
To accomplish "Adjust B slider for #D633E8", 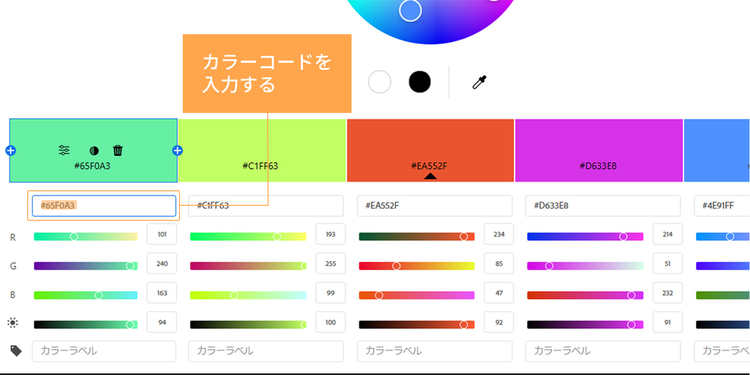I will tap(585, 295).
